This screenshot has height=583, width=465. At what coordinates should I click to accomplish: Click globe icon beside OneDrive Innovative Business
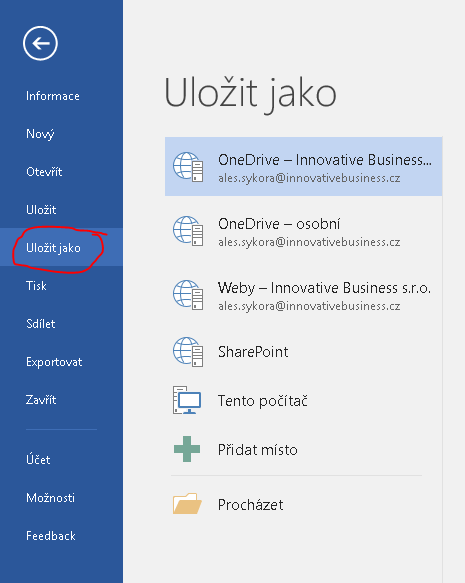coord(188,167)
